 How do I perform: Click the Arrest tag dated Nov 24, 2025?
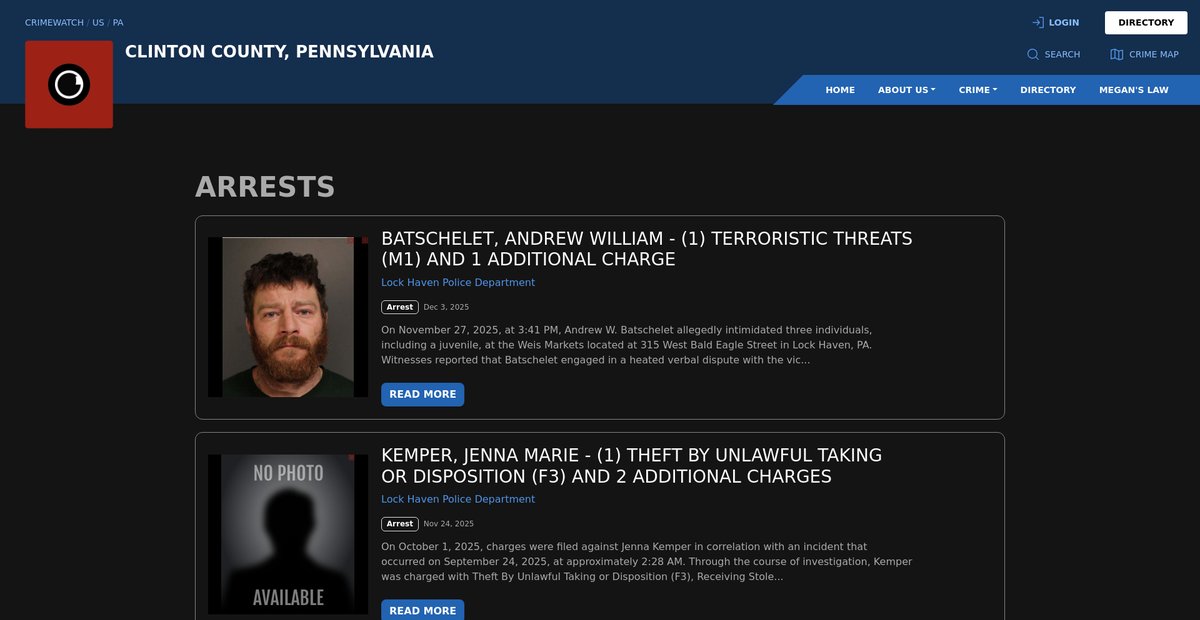(400, 524)
